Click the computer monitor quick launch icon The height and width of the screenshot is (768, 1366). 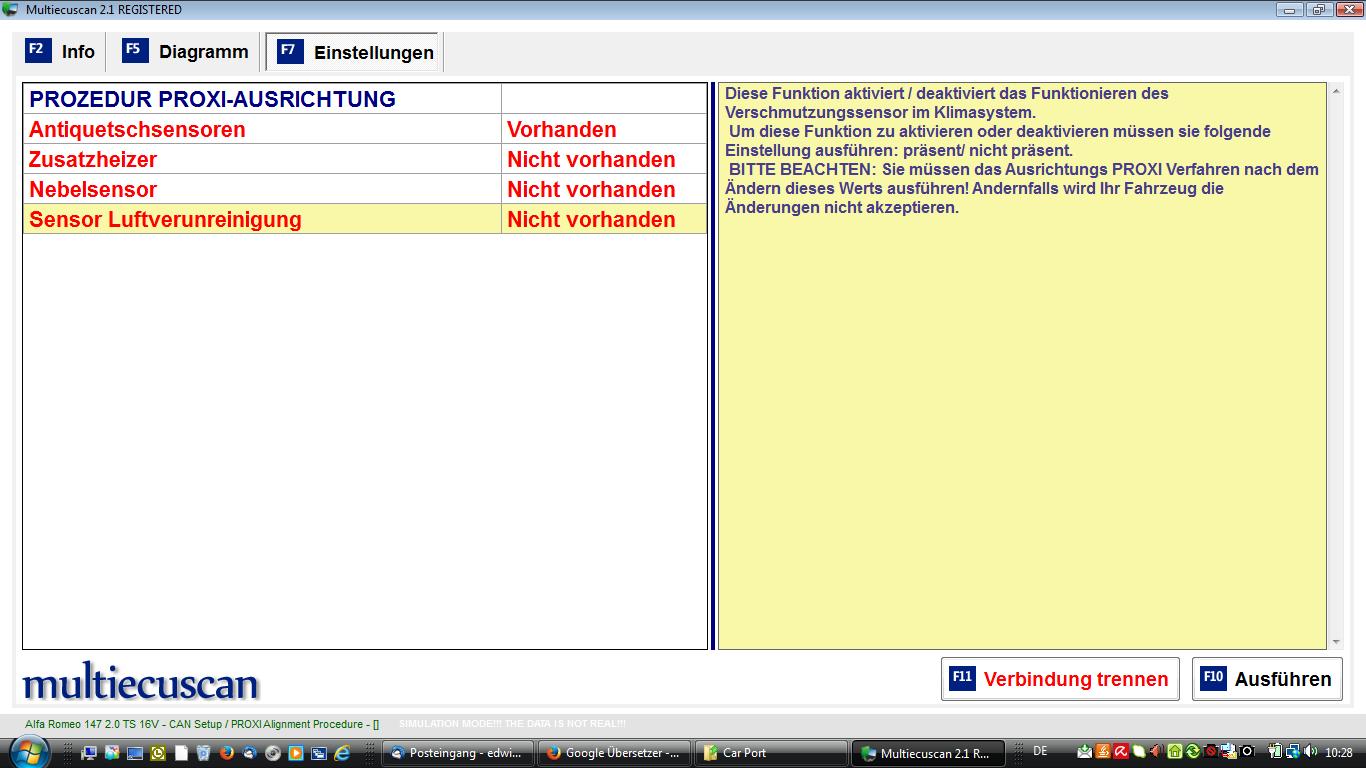(x=89, y=753)
